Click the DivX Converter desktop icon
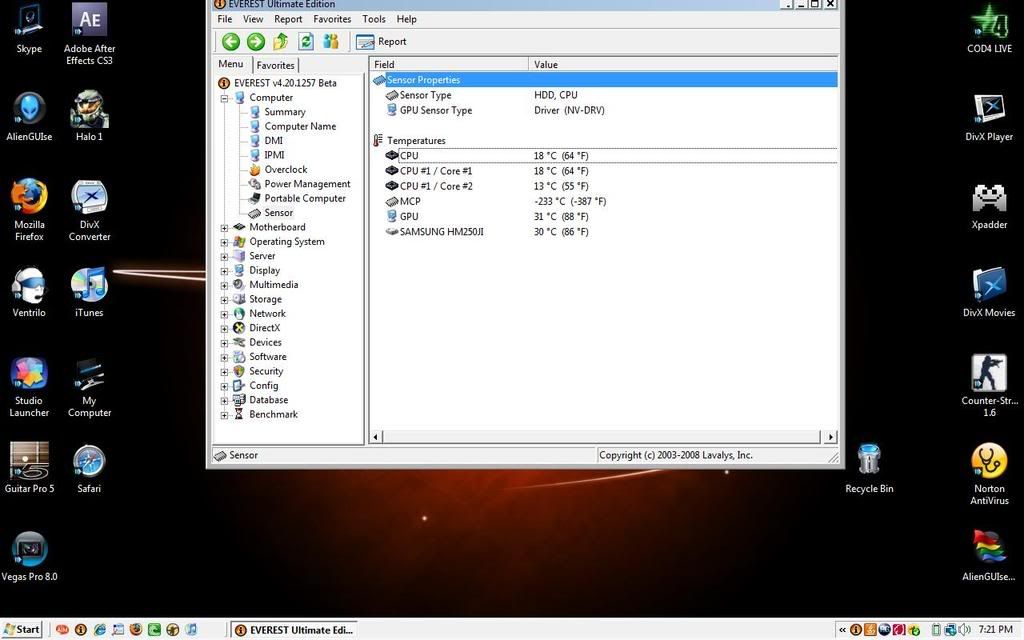Screen dimensions: 1024x640 pyautogui.click(x=89, y=210)
